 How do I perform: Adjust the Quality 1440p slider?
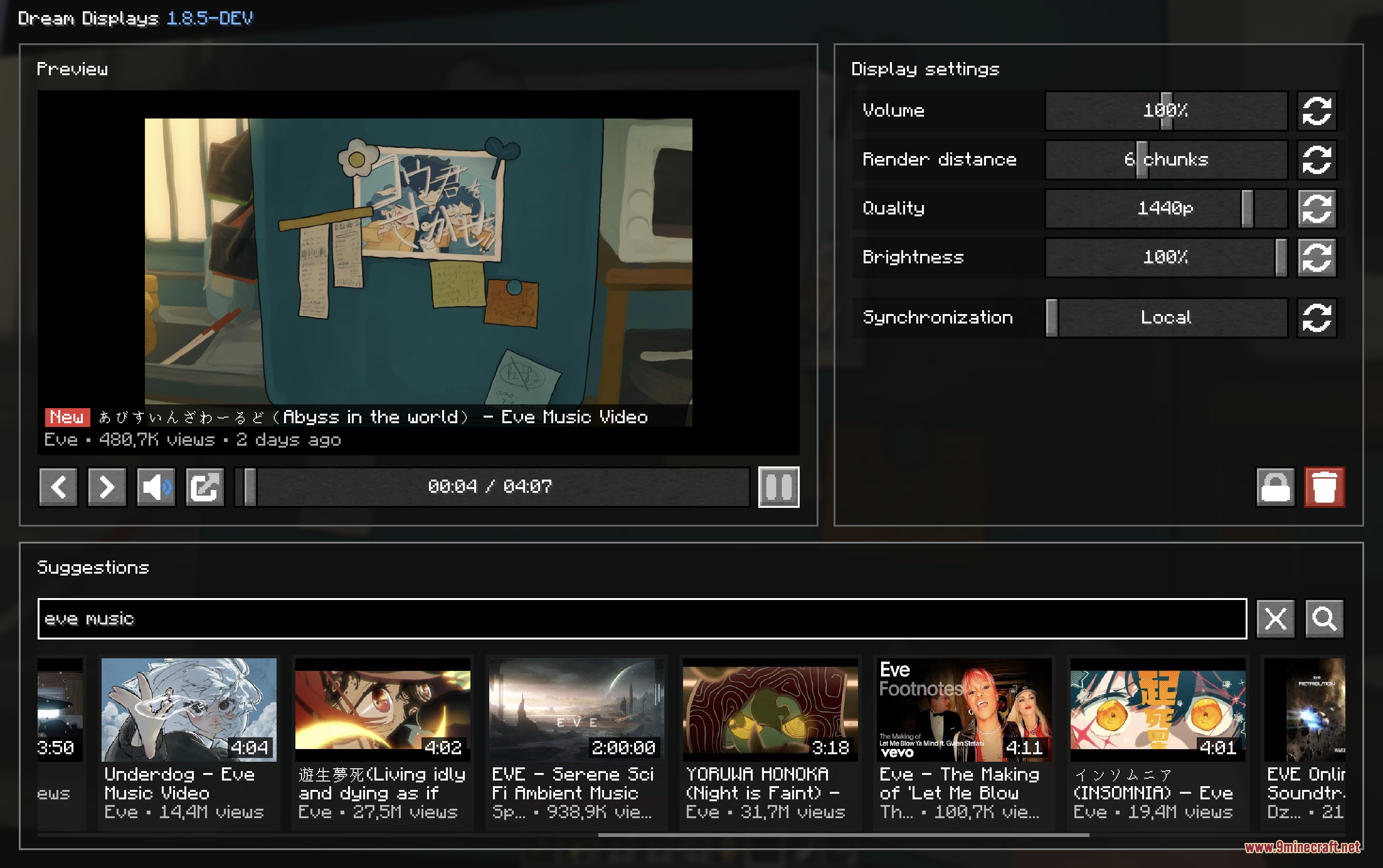pos(1166,208)
